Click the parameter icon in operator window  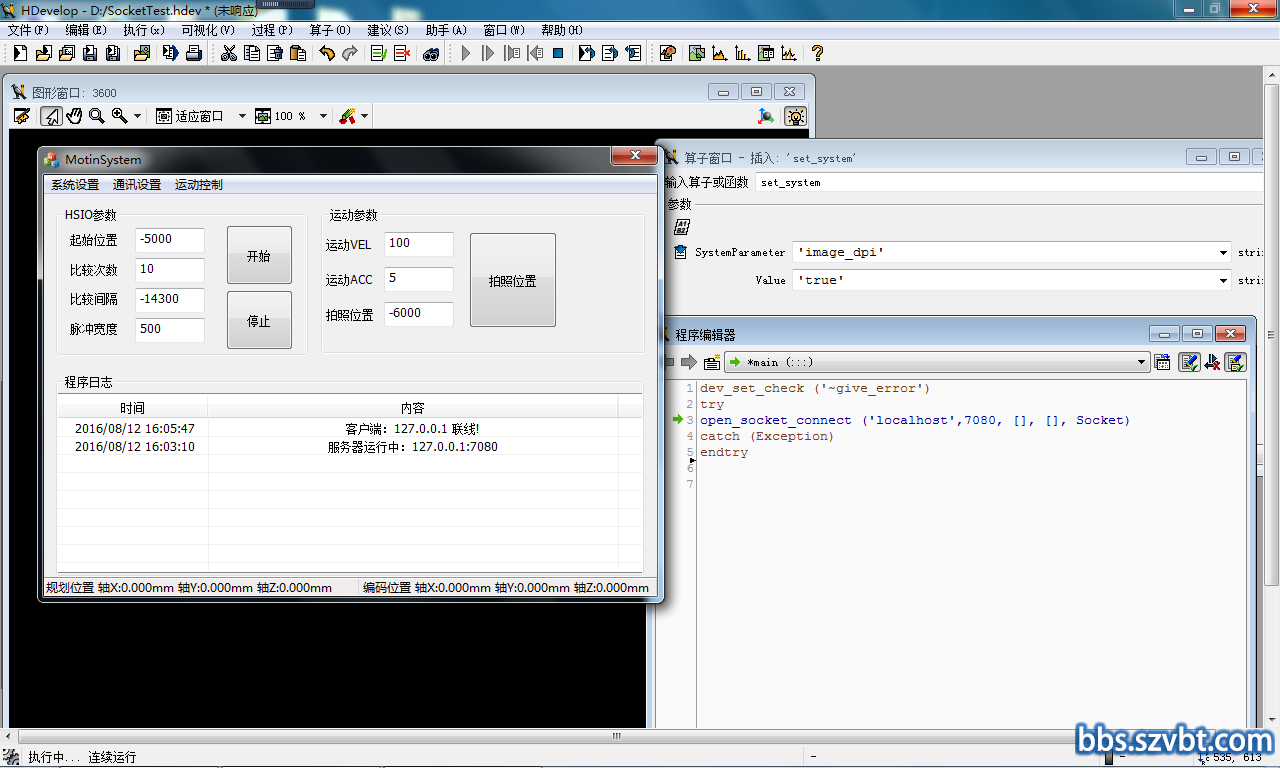point(681,227)
